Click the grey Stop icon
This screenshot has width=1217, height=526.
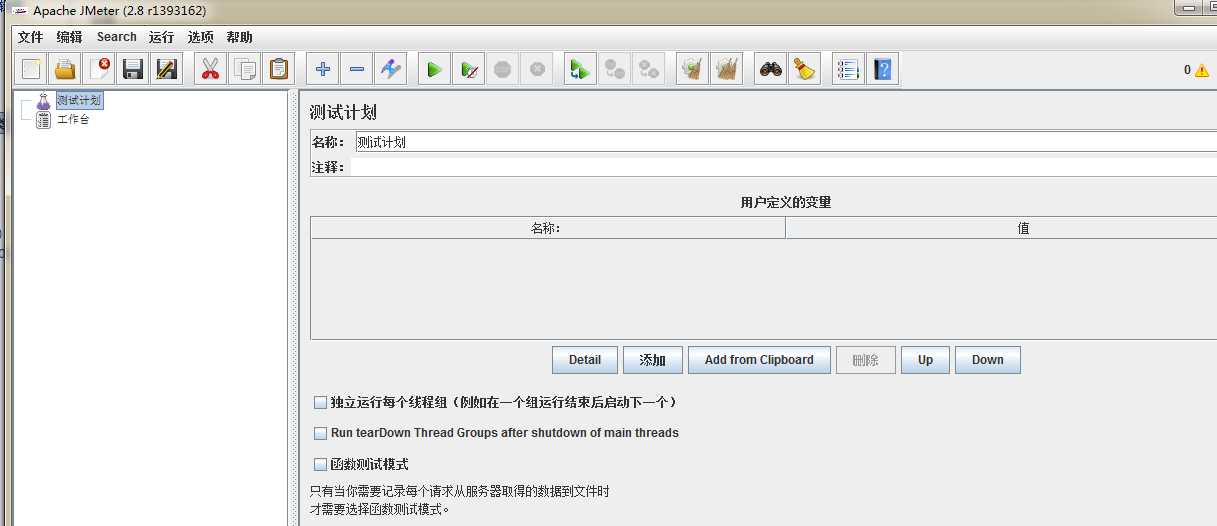point(502,69)
